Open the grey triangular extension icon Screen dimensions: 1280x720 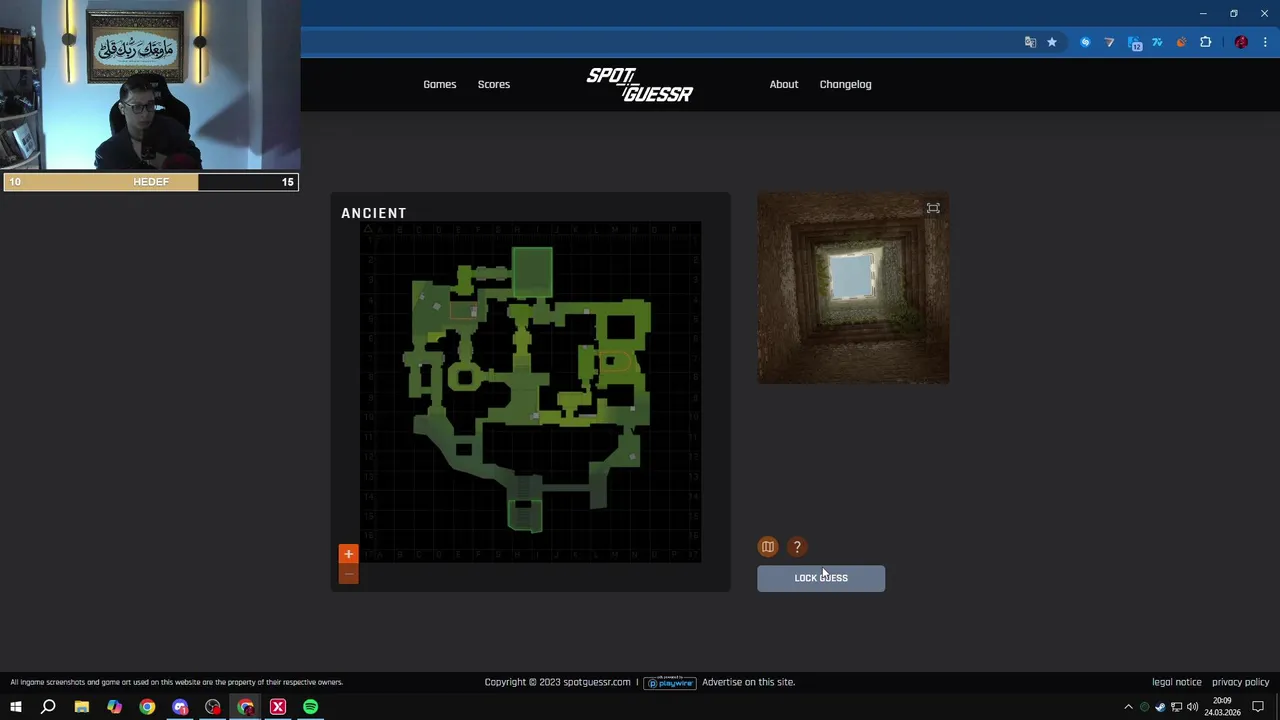coord(1109,42)
